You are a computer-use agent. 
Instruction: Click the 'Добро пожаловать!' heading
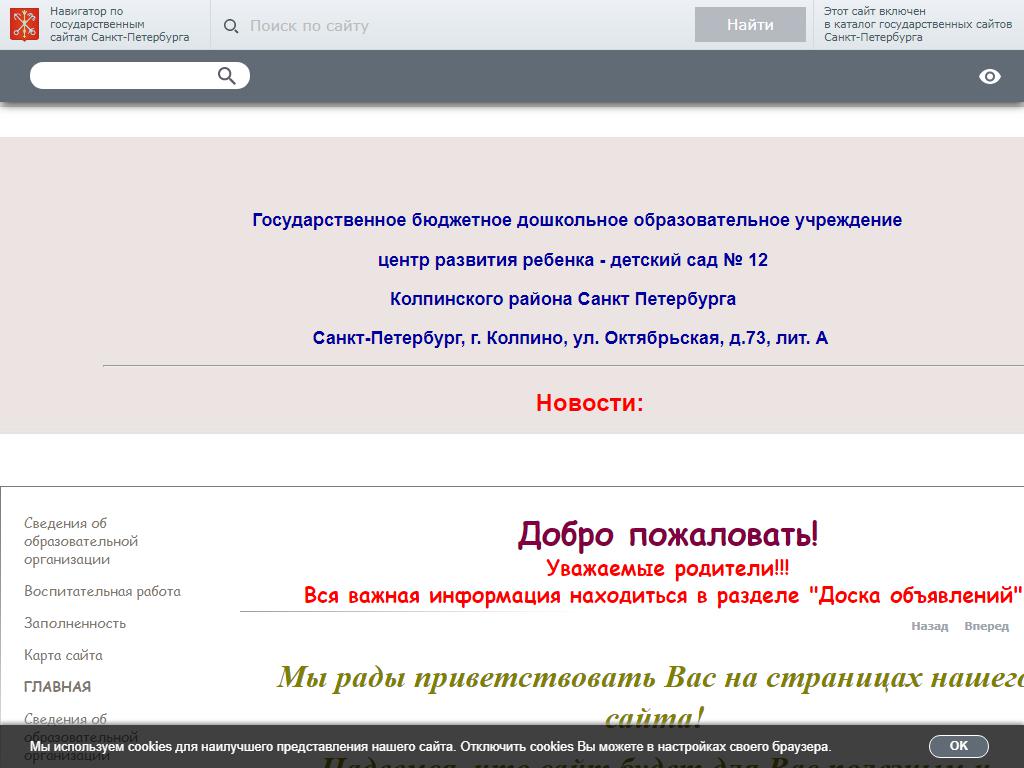667,534
